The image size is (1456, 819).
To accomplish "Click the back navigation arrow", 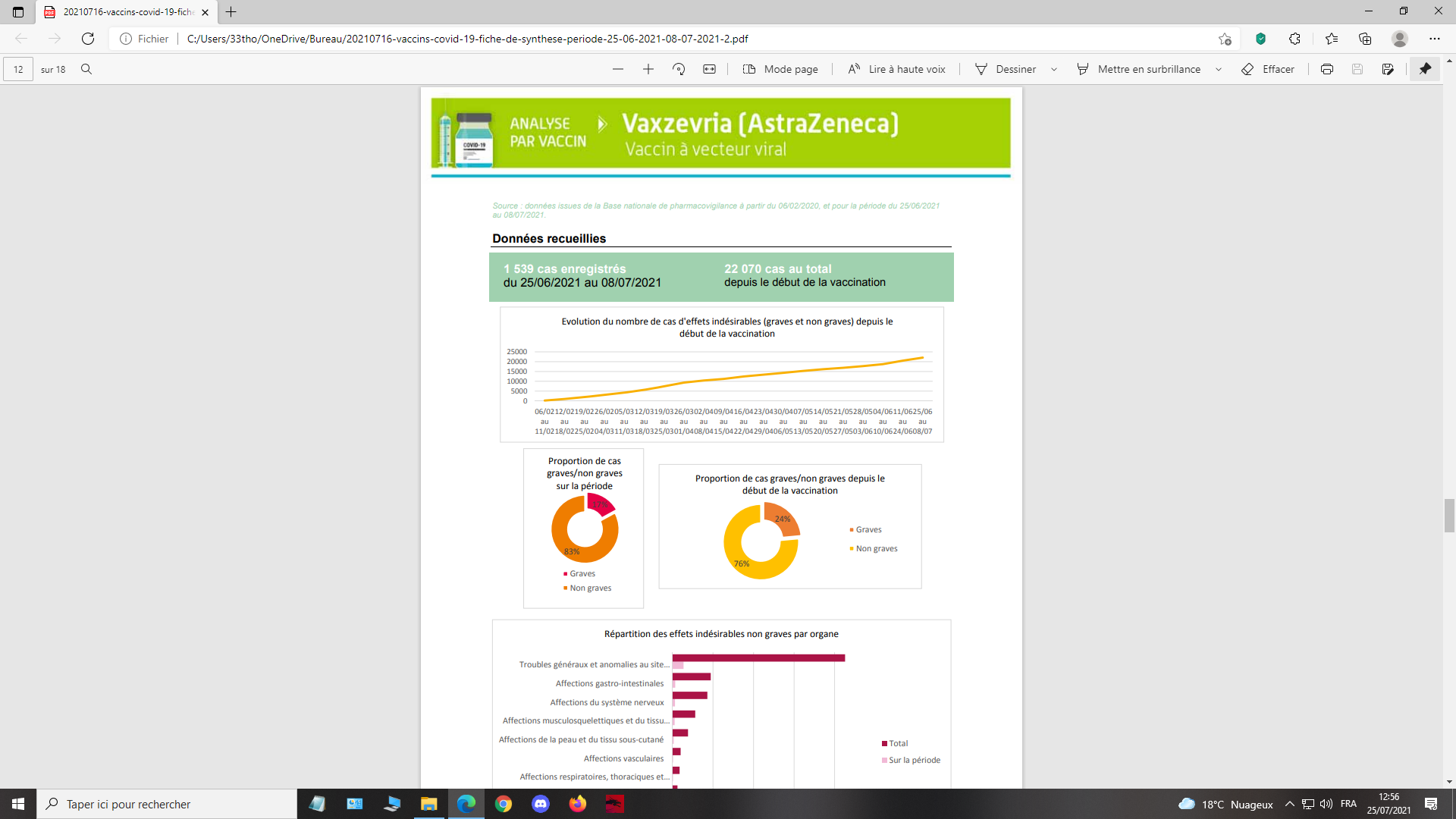I will pos(21,39).
